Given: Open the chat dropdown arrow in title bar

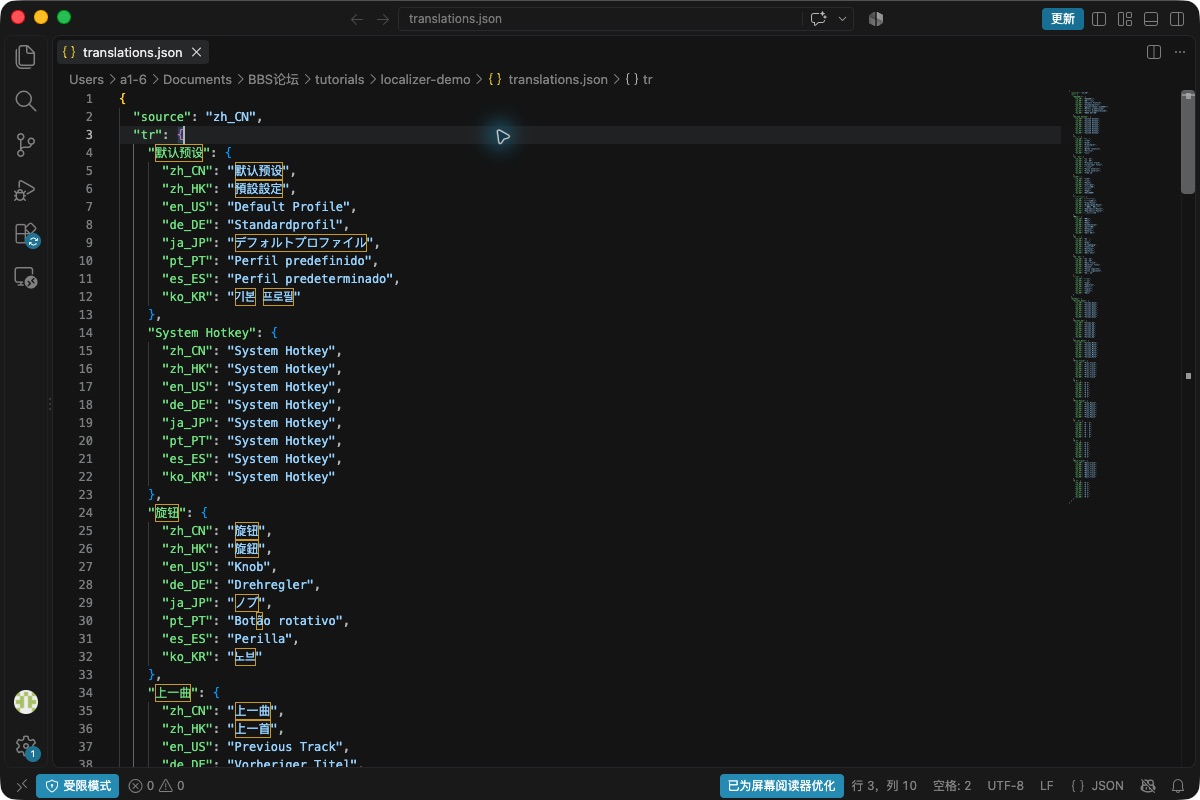Looking at the screenshot, I should [x=843, y=19].
